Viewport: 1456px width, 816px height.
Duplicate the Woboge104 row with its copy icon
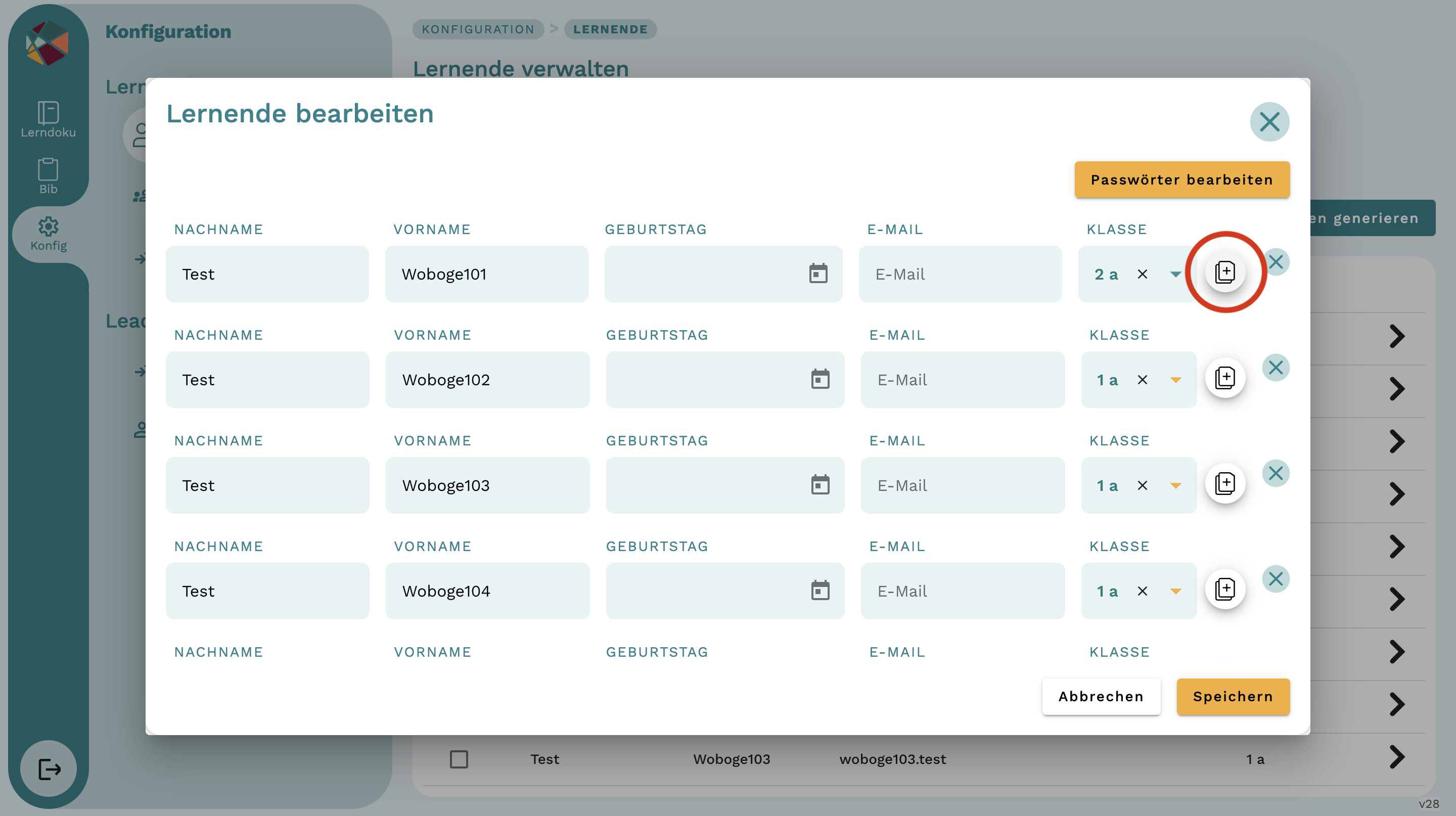[1225, 588]
